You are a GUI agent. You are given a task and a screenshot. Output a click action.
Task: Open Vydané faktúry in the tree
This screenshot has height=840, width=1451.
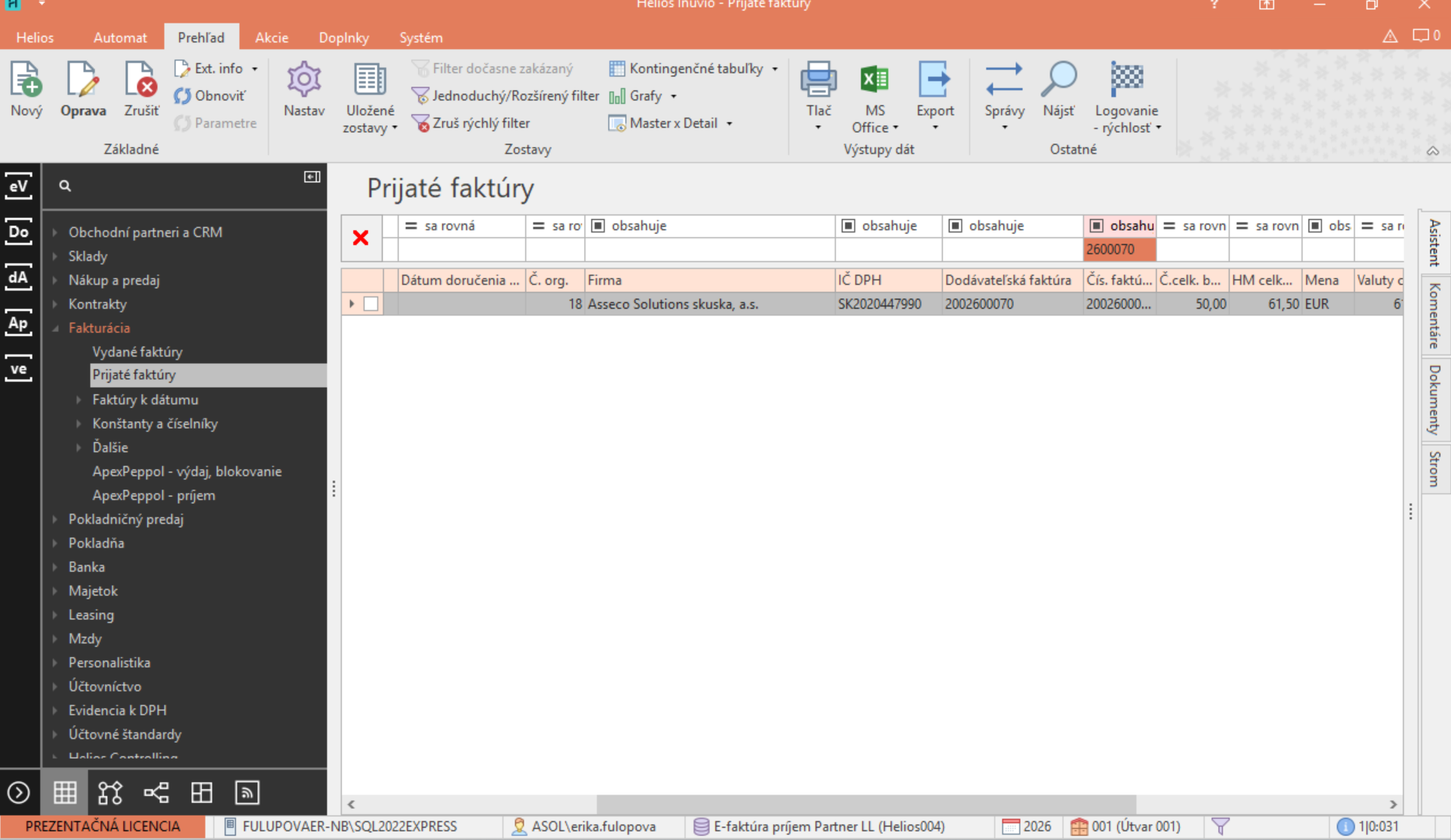click(x=137, y=351)
